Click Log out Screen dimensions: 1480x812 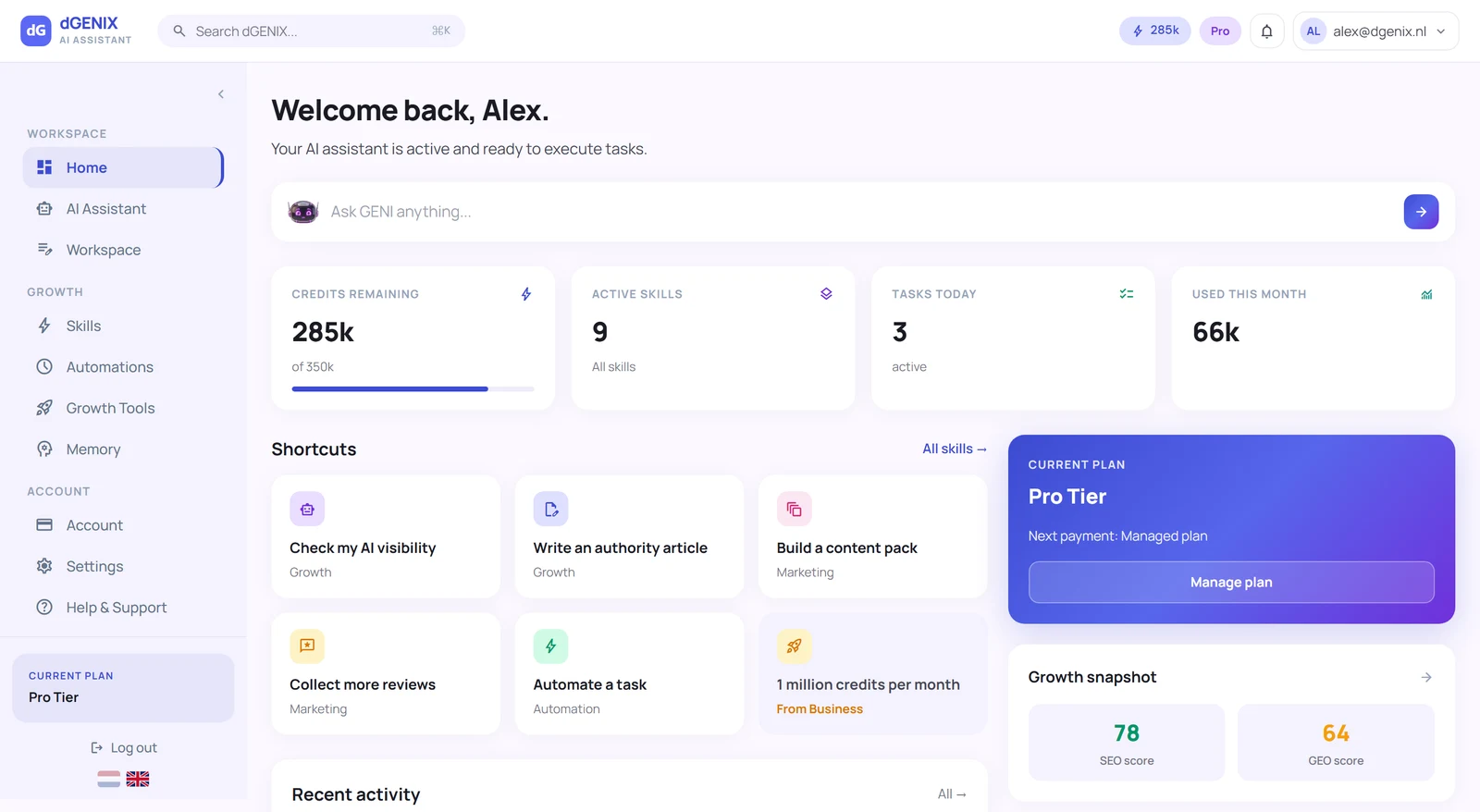[124, 748]
